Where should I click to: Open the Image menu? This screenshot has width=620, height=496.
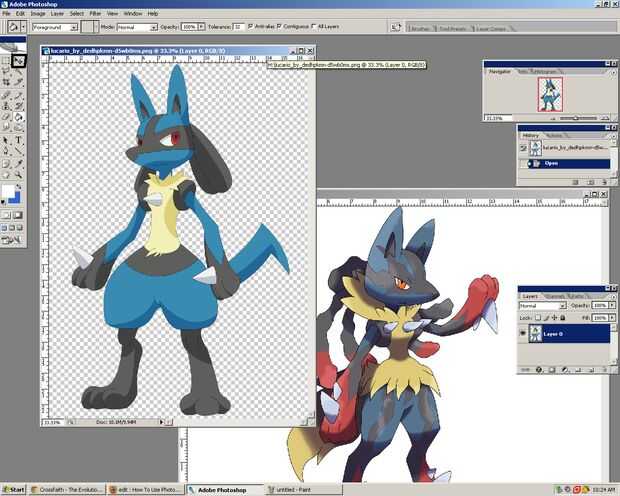click(x=38, y=13)
